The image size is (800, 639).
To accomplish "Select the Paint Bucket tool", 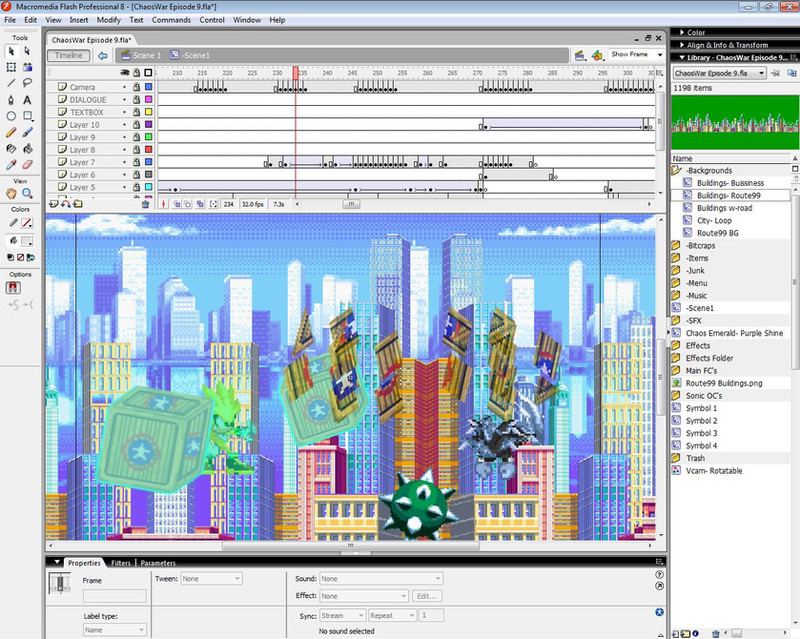I will click(x=27, y=149).
